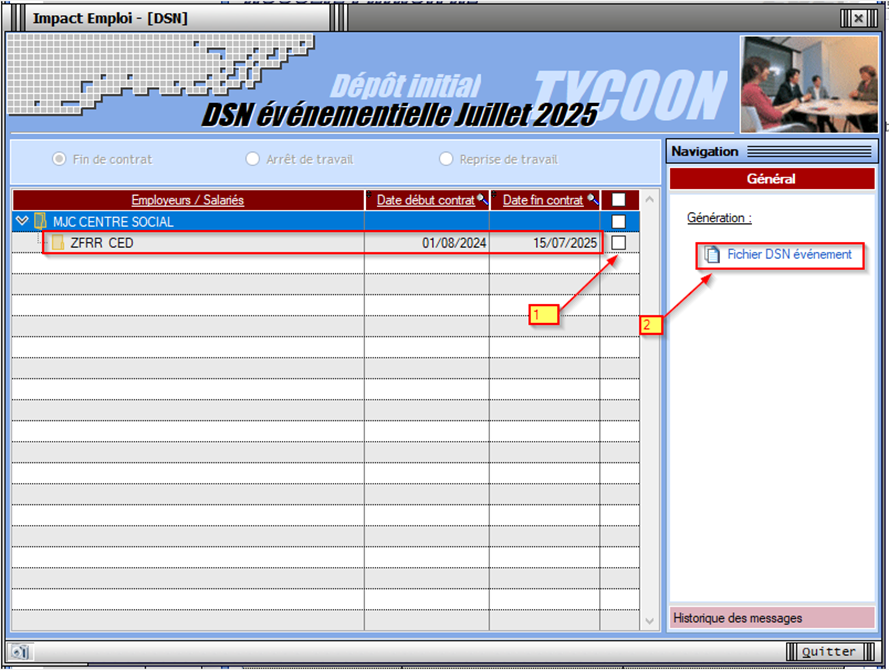Click the 01/08/2024 start date cell
Screen dimensions: 889x670
tap(427, 243)
